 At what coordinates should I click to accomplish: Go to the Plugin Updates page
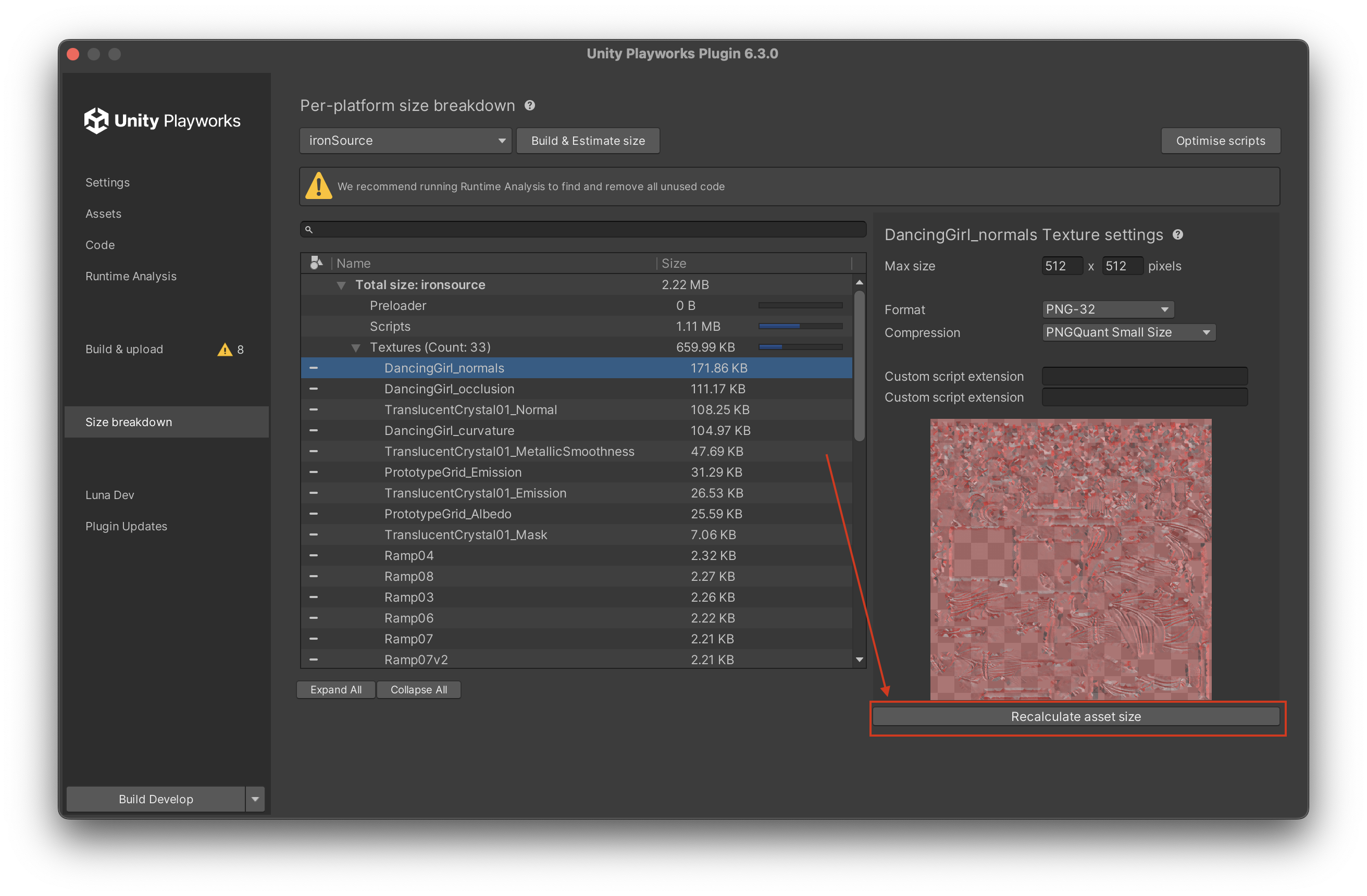click(127, 526)
